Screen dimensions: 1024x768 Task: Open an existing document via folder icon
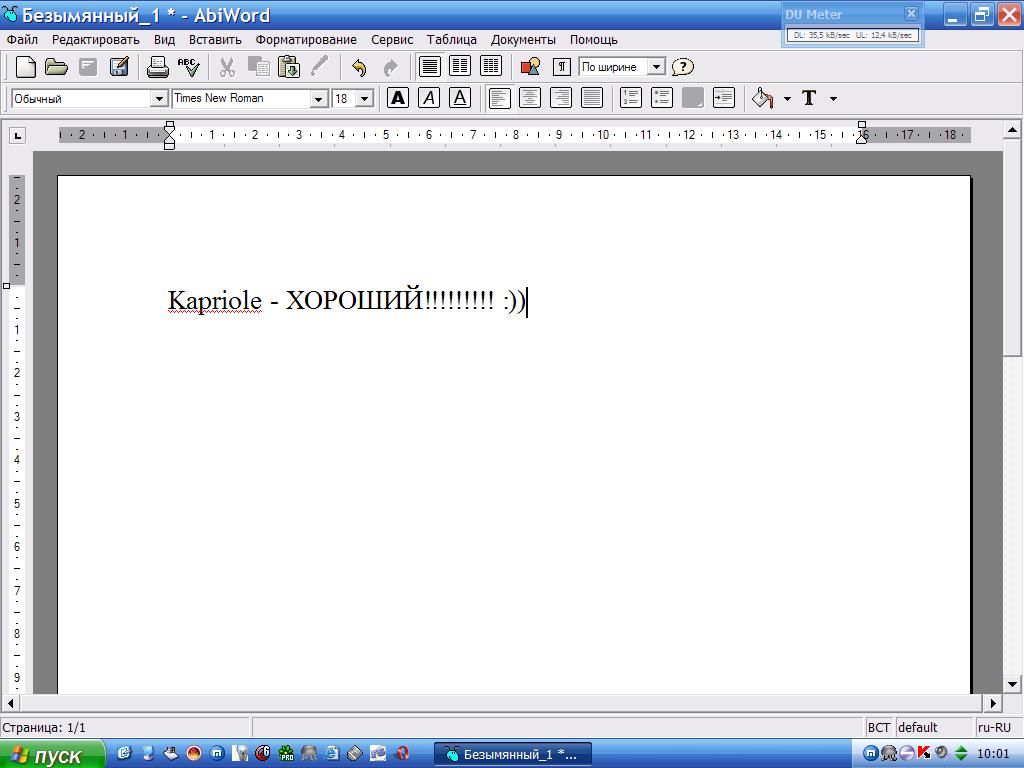tap(56, 67)
